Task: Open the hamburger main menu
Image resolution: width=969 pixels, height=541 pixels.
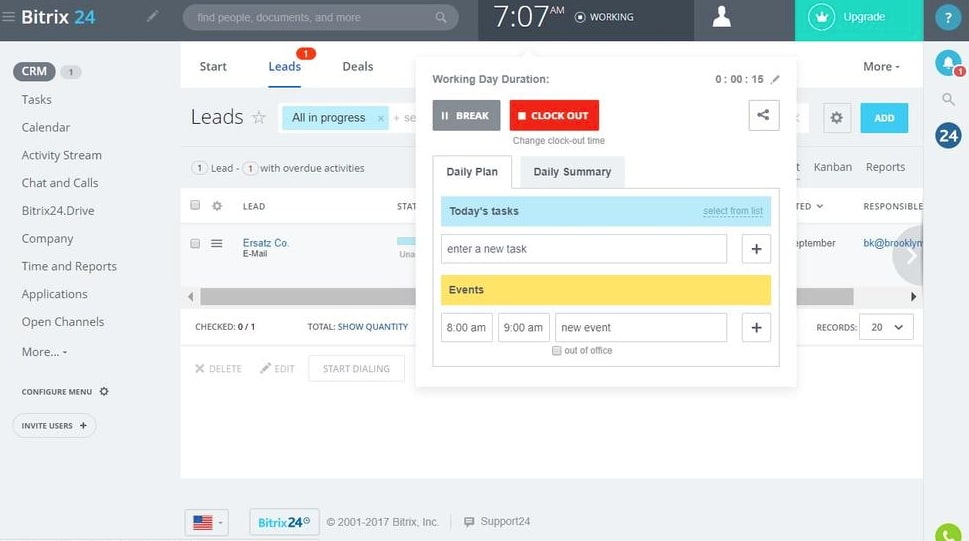Action: (x=8, y=17)
